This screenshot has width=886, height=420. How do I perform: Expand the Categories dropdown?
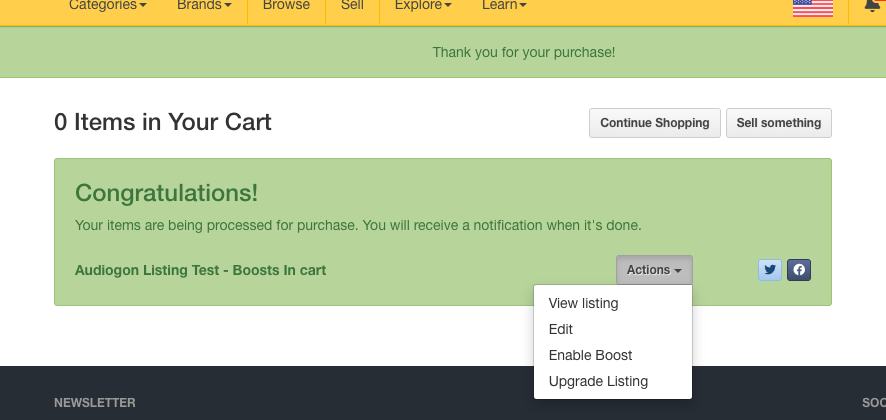point(107,6)
